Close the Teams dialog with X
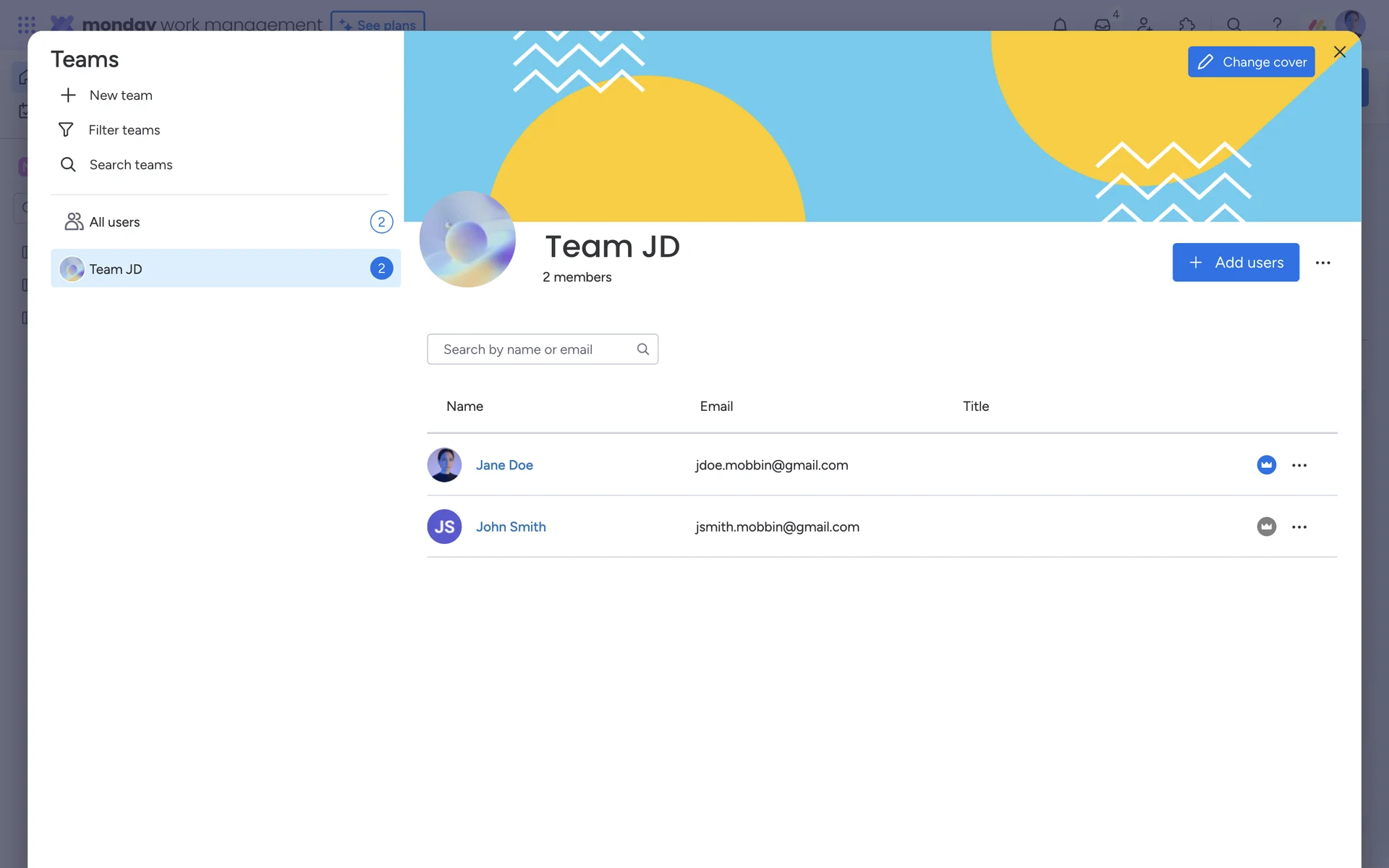1389x868 pixels. [x=1339, y=52]
